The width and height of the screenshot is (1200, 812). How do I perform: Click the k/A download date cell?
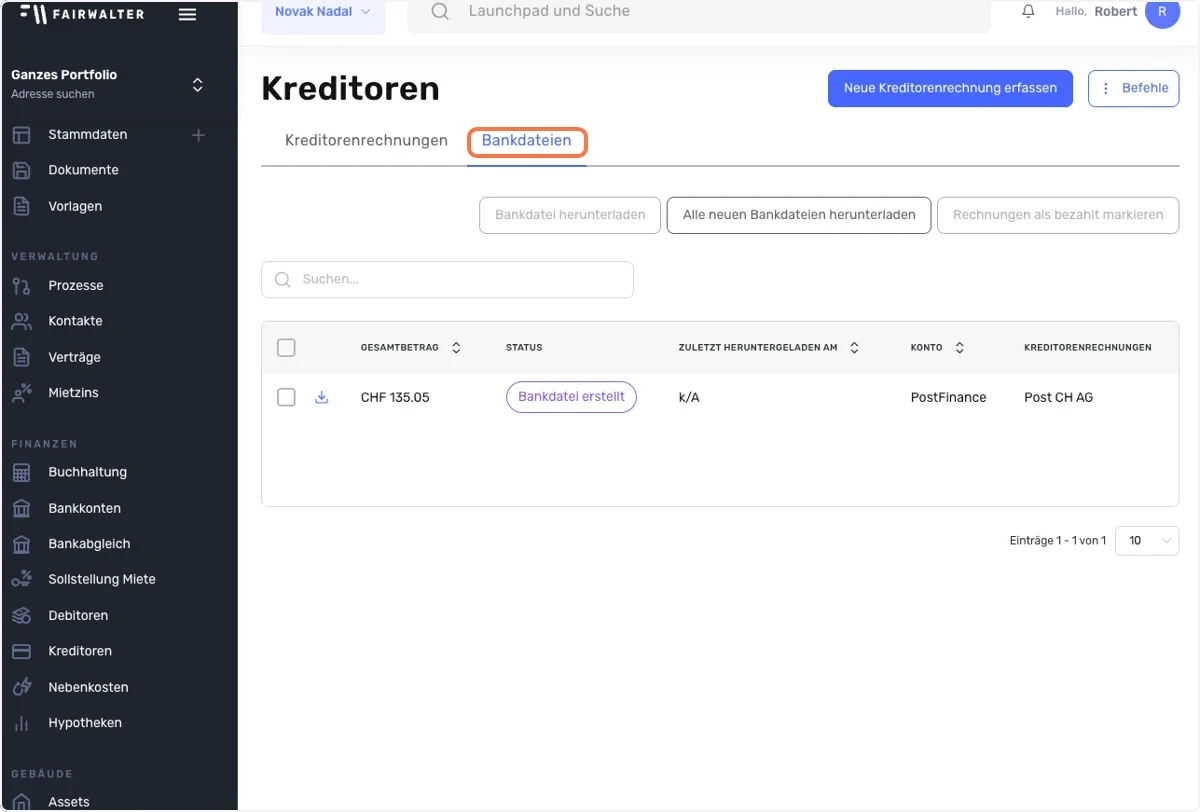[689, 397]
